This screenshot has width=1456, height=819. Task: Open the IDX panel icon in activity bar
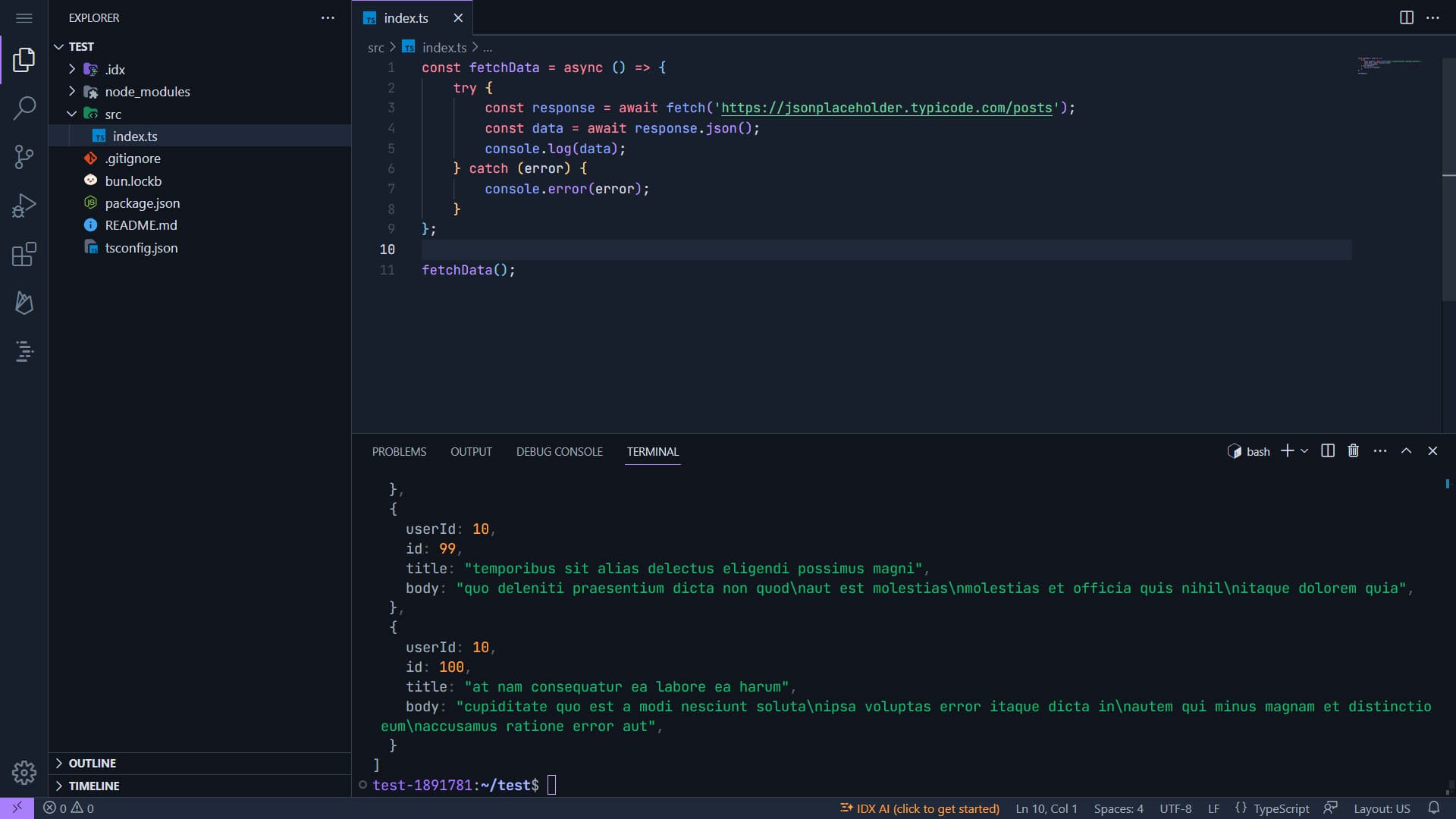(24, 351)
